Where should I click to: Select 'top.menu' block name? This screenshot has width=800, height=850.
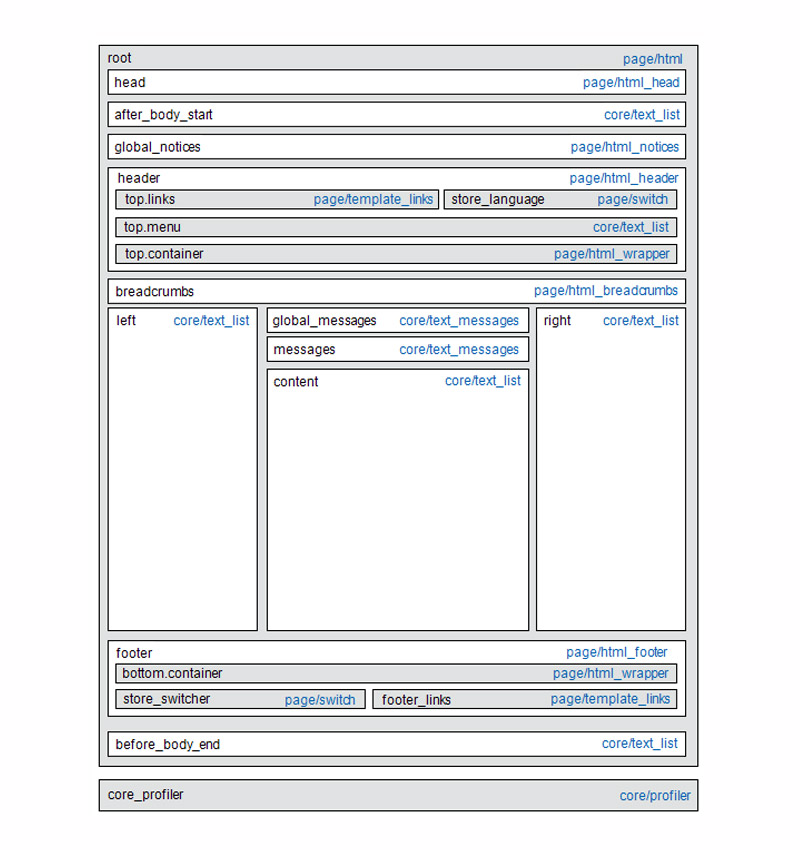click(152, 227)
